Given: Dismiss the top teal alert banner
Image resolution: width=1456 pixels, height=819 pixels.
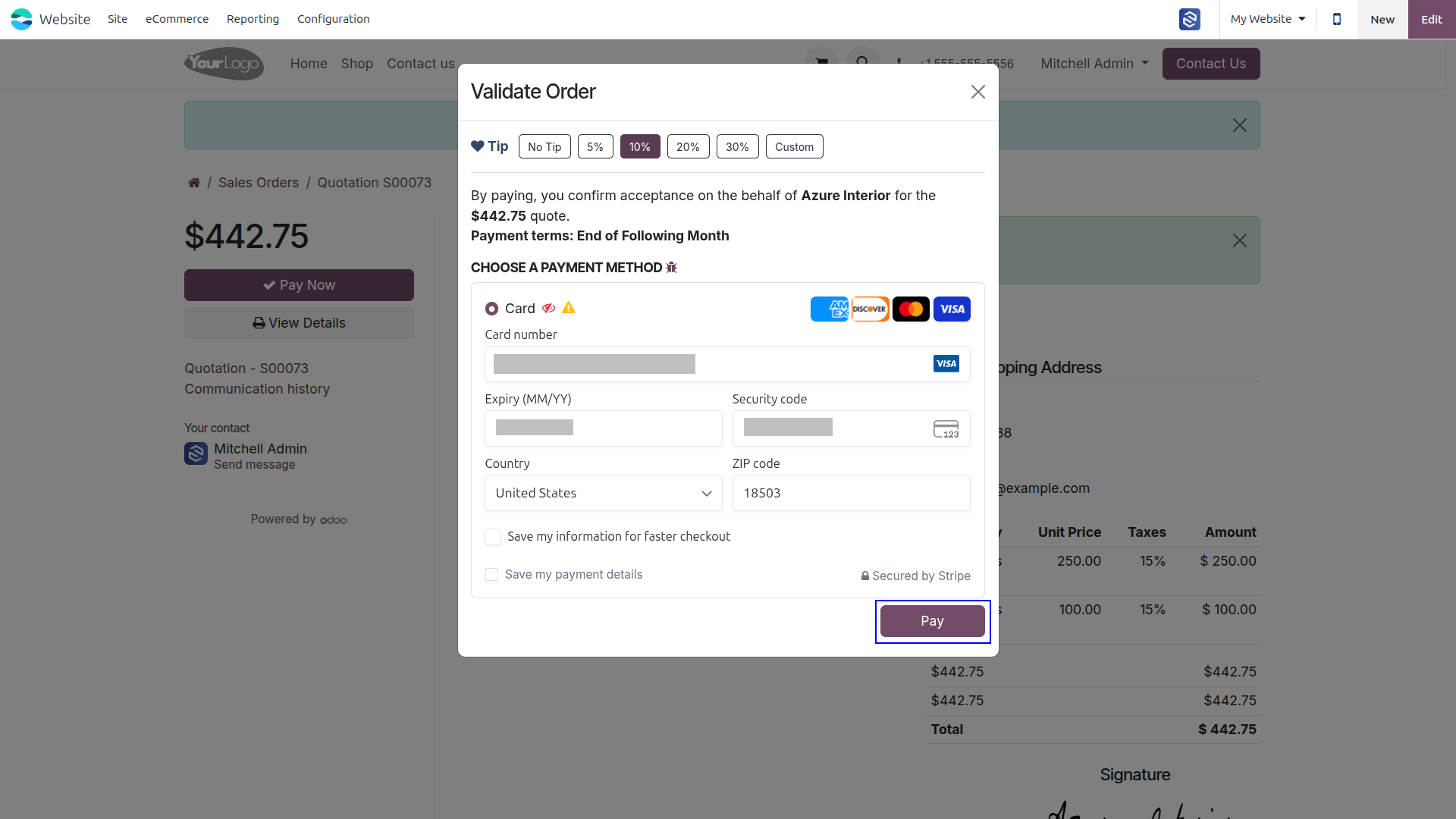Looking at the screenshot, I should [x=1240, y=125].
